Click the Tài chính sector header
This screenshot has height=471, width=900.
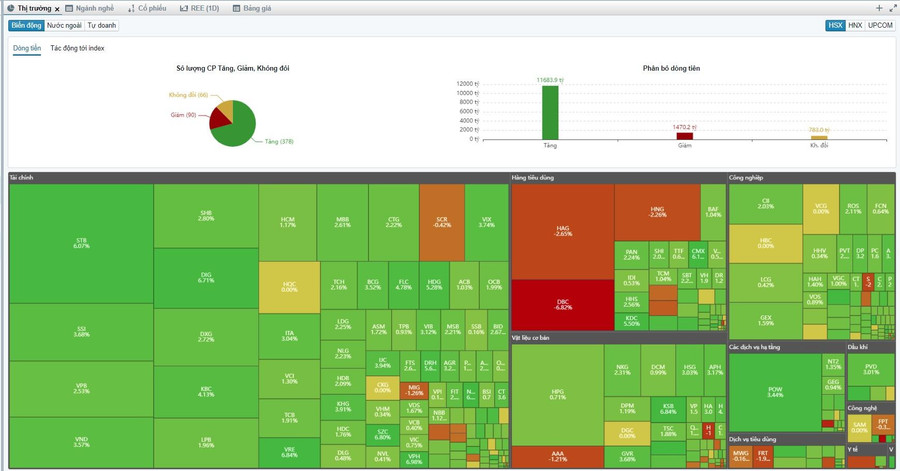tap(258, 178)
